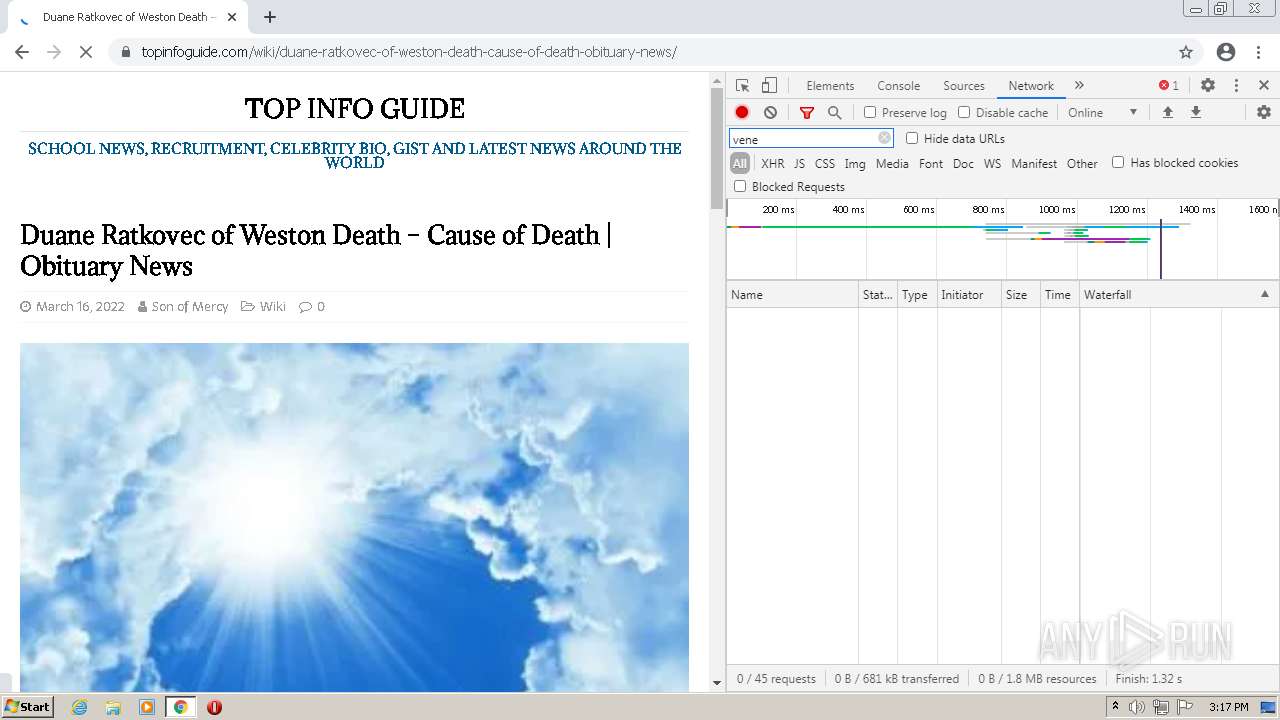
Task: Stop loading the page
Action: point(86,52)
